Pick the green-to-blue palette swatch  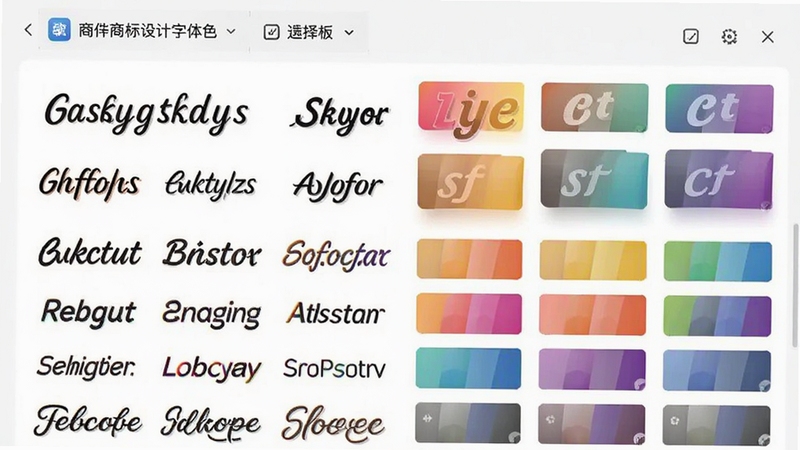[x=718, y=262]
